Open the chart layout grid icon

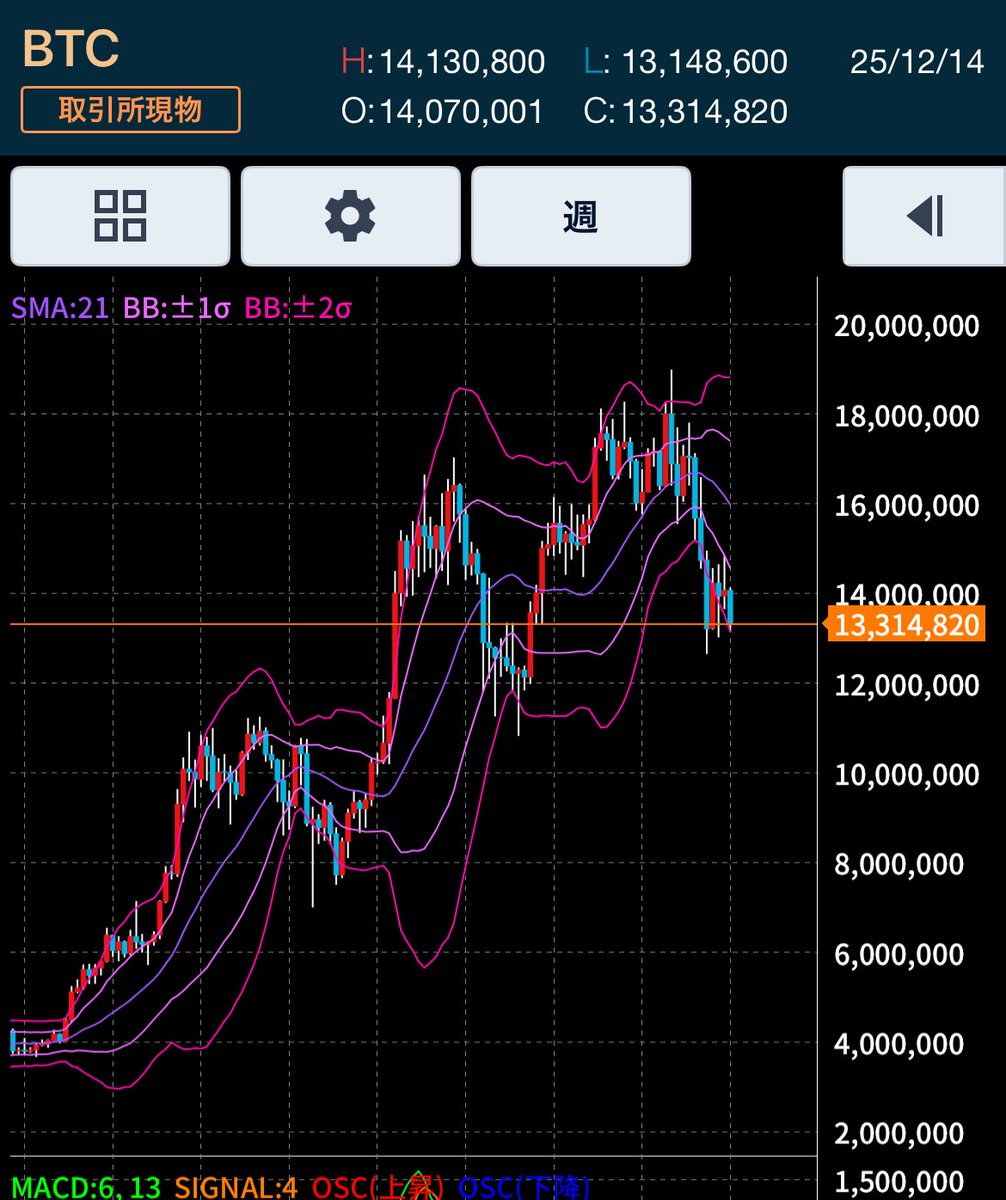[x=120, y=215]
